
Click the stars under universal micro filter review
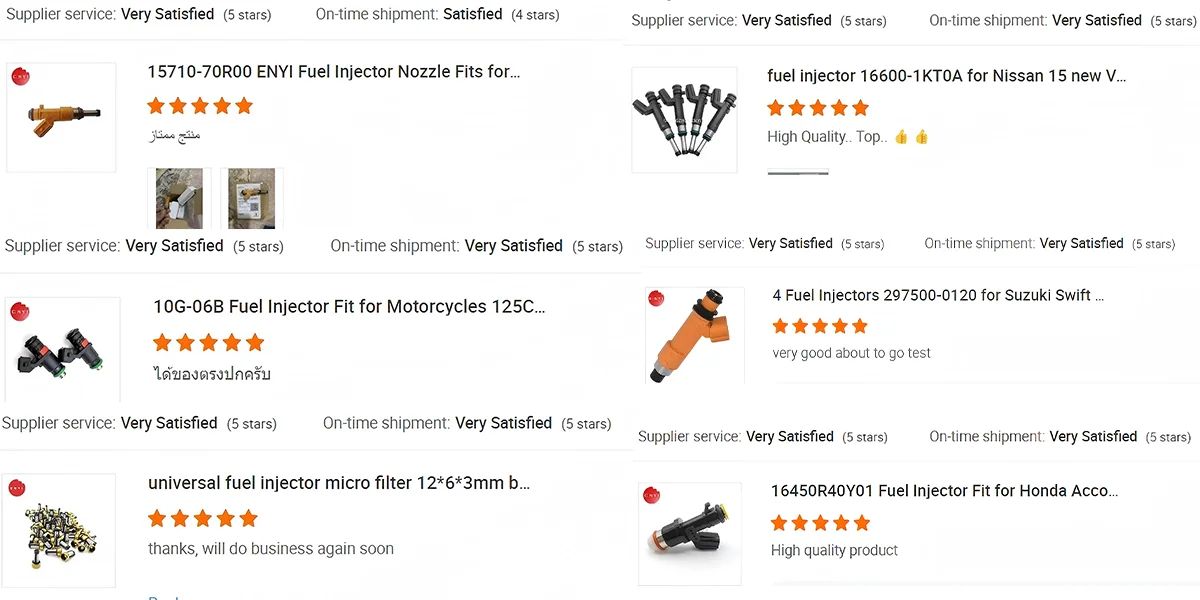pyautogui.click(x=203, y=518)
